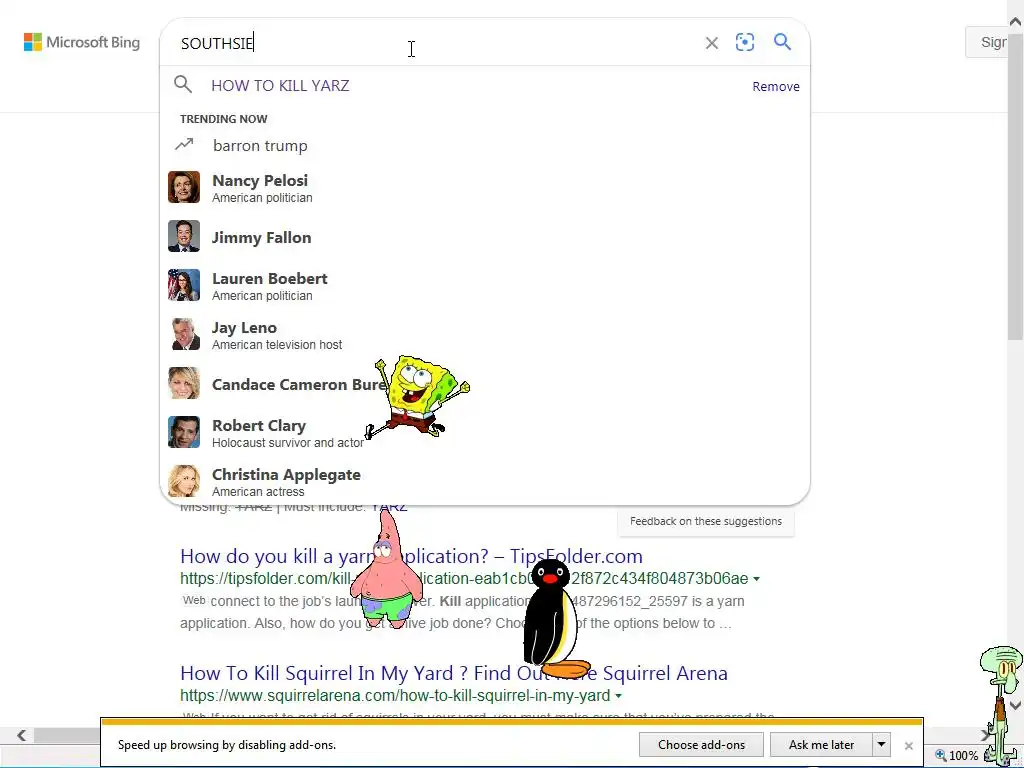
Task: Open How do you kill a yarn application result
Action: pos(411,556)
